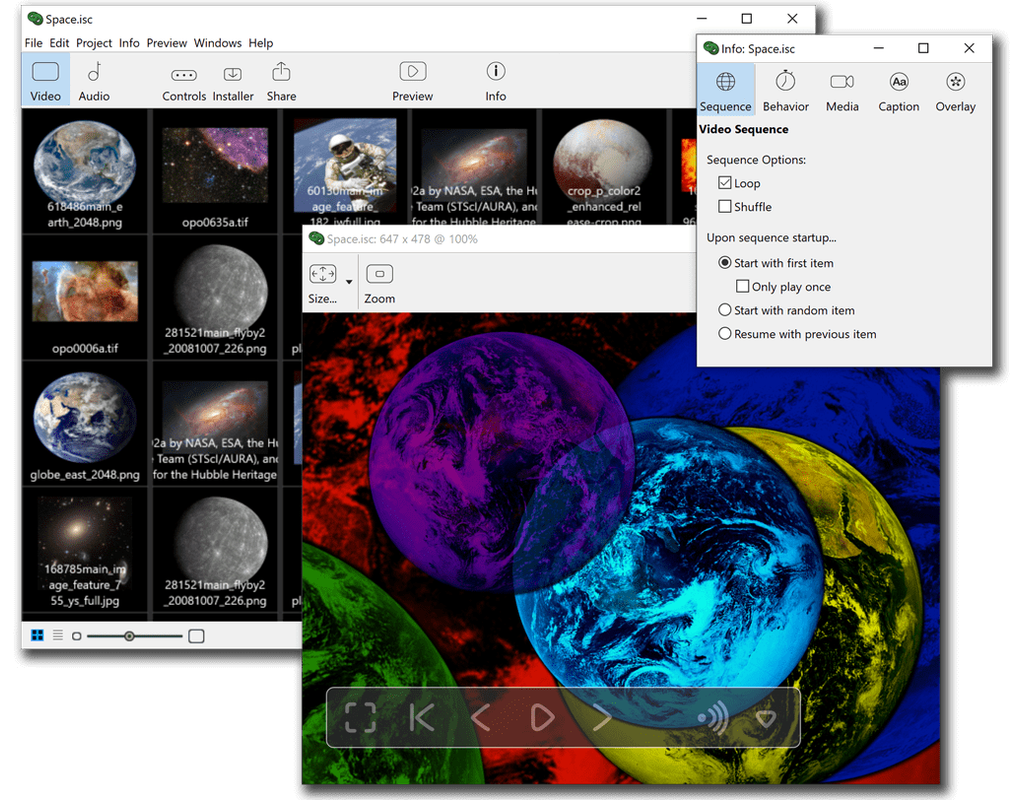Launch the Preview from the toolbar
This screenshot has height=800, width=1017.
(413, 81)
